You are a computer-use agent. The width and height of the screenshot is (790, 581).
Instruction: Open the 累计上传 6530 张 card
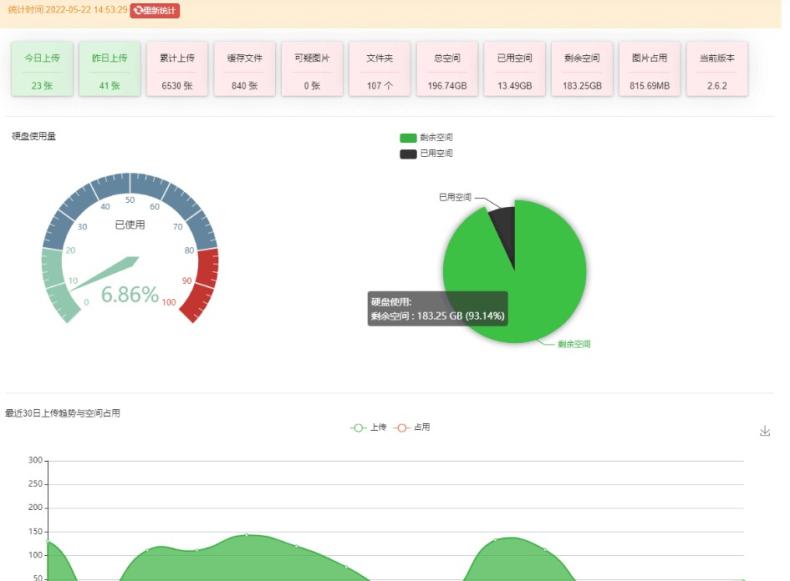[177, 70]
